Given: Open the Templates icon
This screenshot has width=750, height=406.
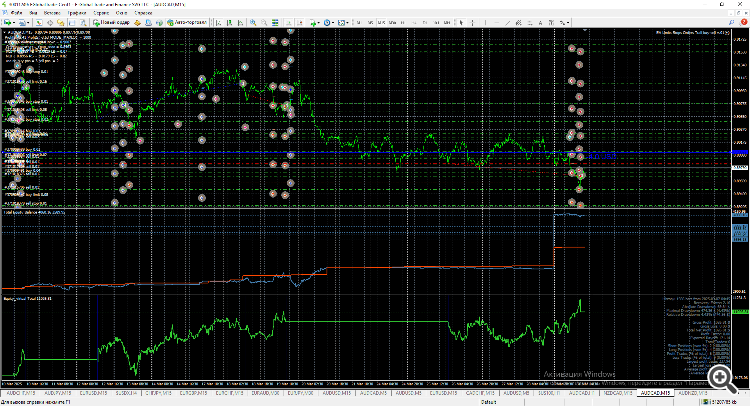Looking at the screenshot, I should [x=342, y=22].
